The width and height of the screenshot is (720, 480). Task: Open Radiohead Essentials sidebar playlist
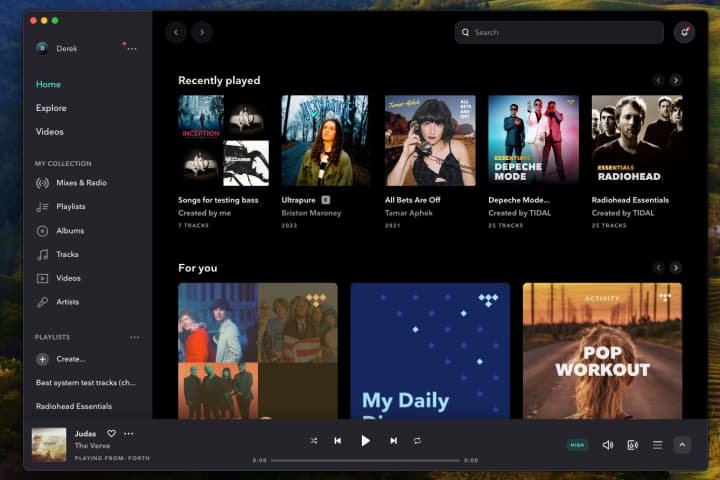coord(74,406)
